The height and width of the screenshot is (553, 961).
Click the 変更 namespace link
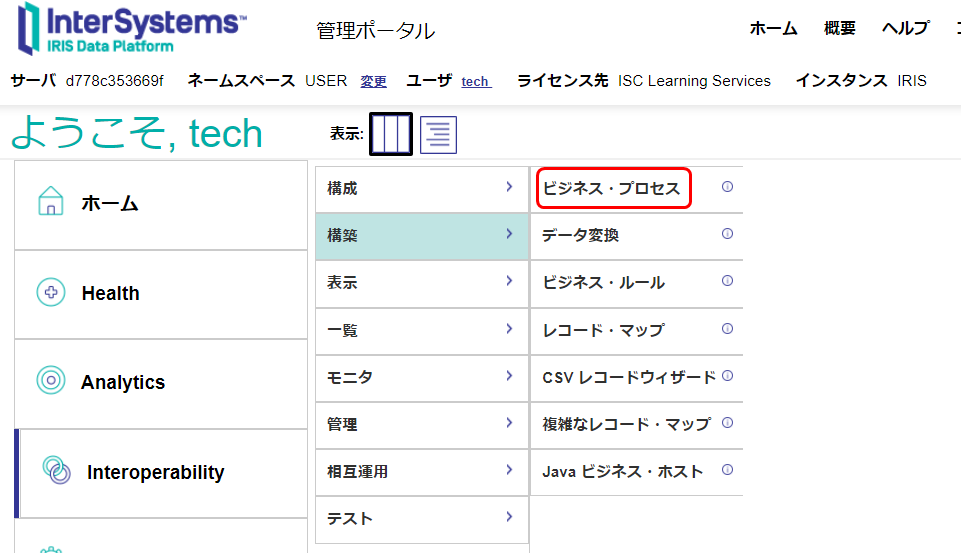click(373, 82)
